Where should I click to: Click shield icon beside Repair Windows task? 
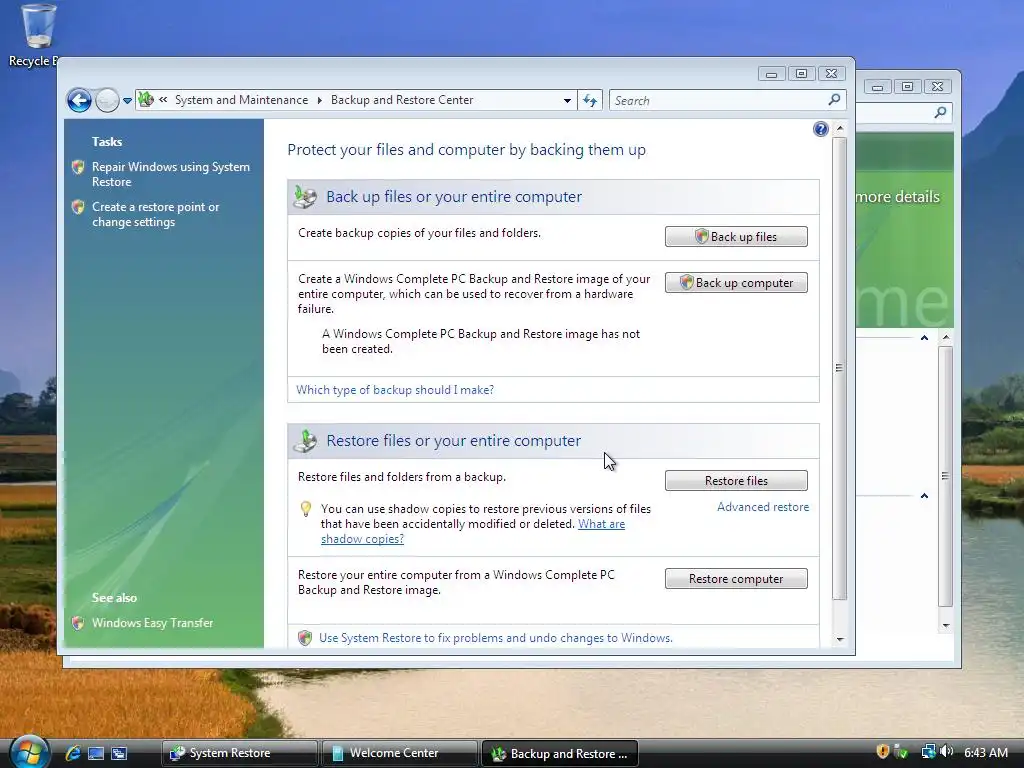click(78, 167)
